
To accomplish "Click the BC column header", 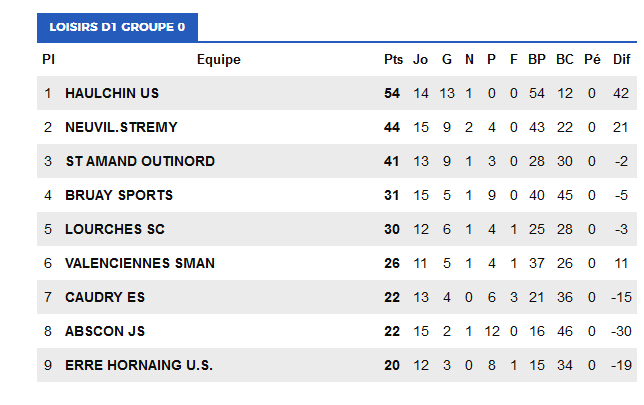I will coord(565,60).
